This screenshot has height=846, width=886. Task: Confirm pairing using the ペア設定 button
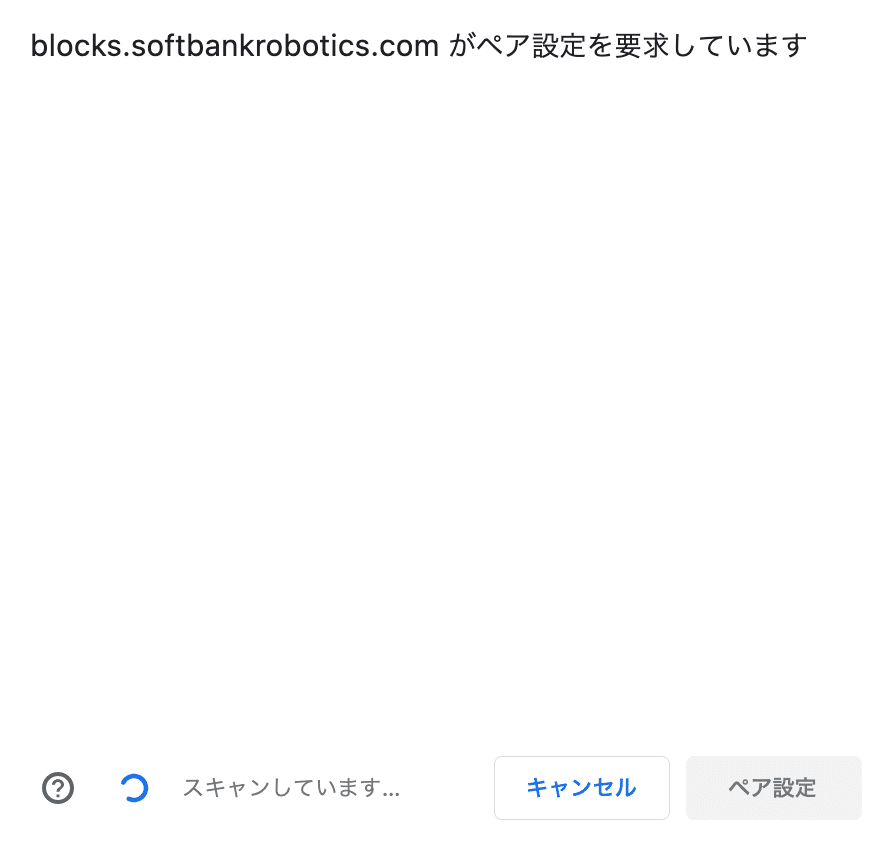point(774,788)
